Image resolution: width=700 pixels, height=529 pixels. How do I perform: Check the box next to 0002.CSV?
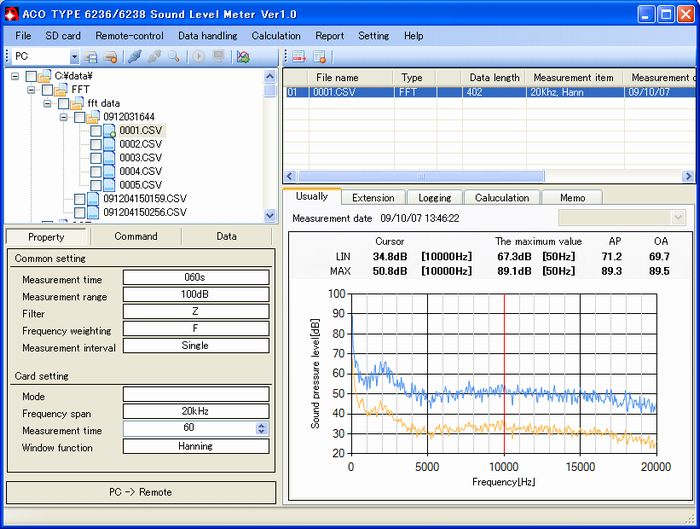click(x=96, y=144)
